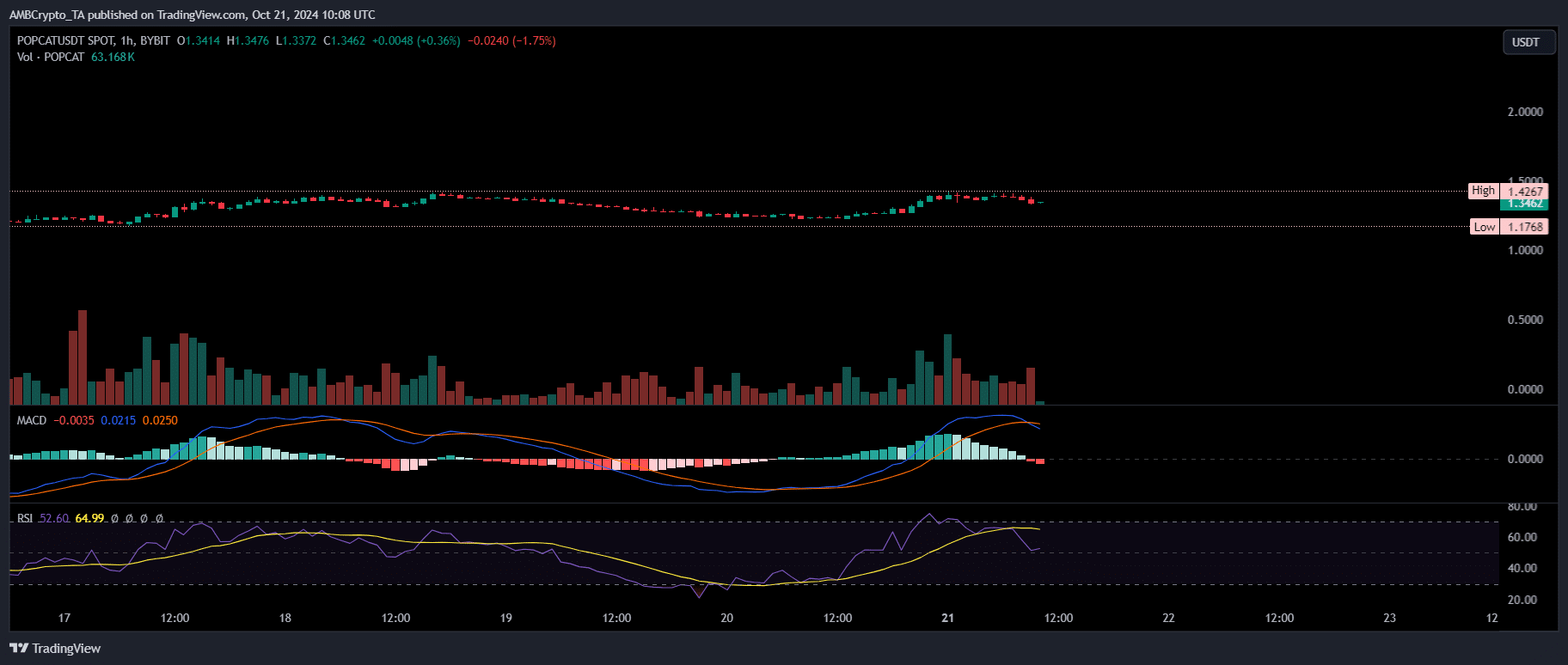Screen dimensions: 1568x665
Task: Click the MACD histogram value -0.0035
Action: click(x=74, y=420)
